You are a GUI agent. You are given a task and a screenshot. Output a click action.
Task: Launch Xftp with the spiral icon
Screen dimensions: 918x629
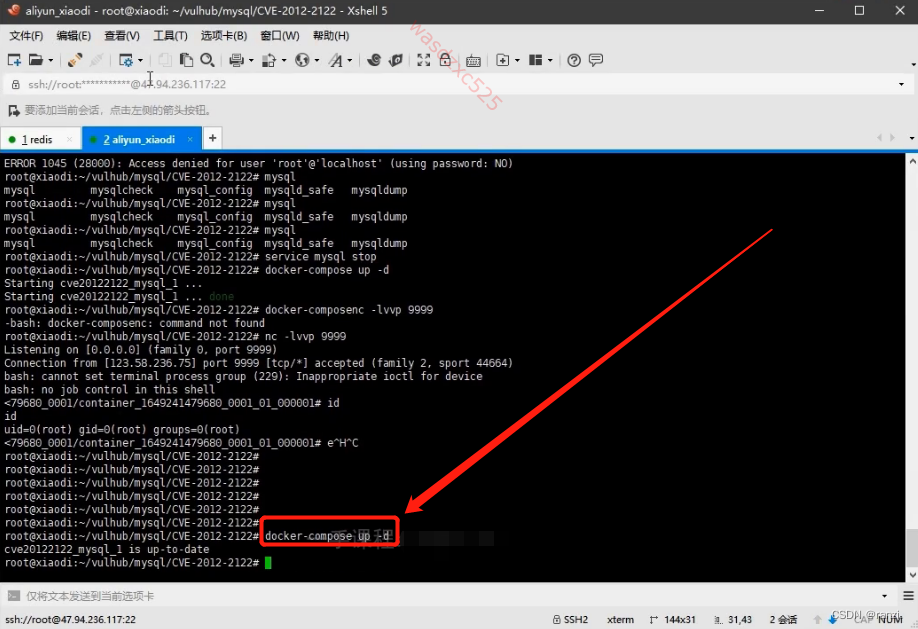(374, 60)
